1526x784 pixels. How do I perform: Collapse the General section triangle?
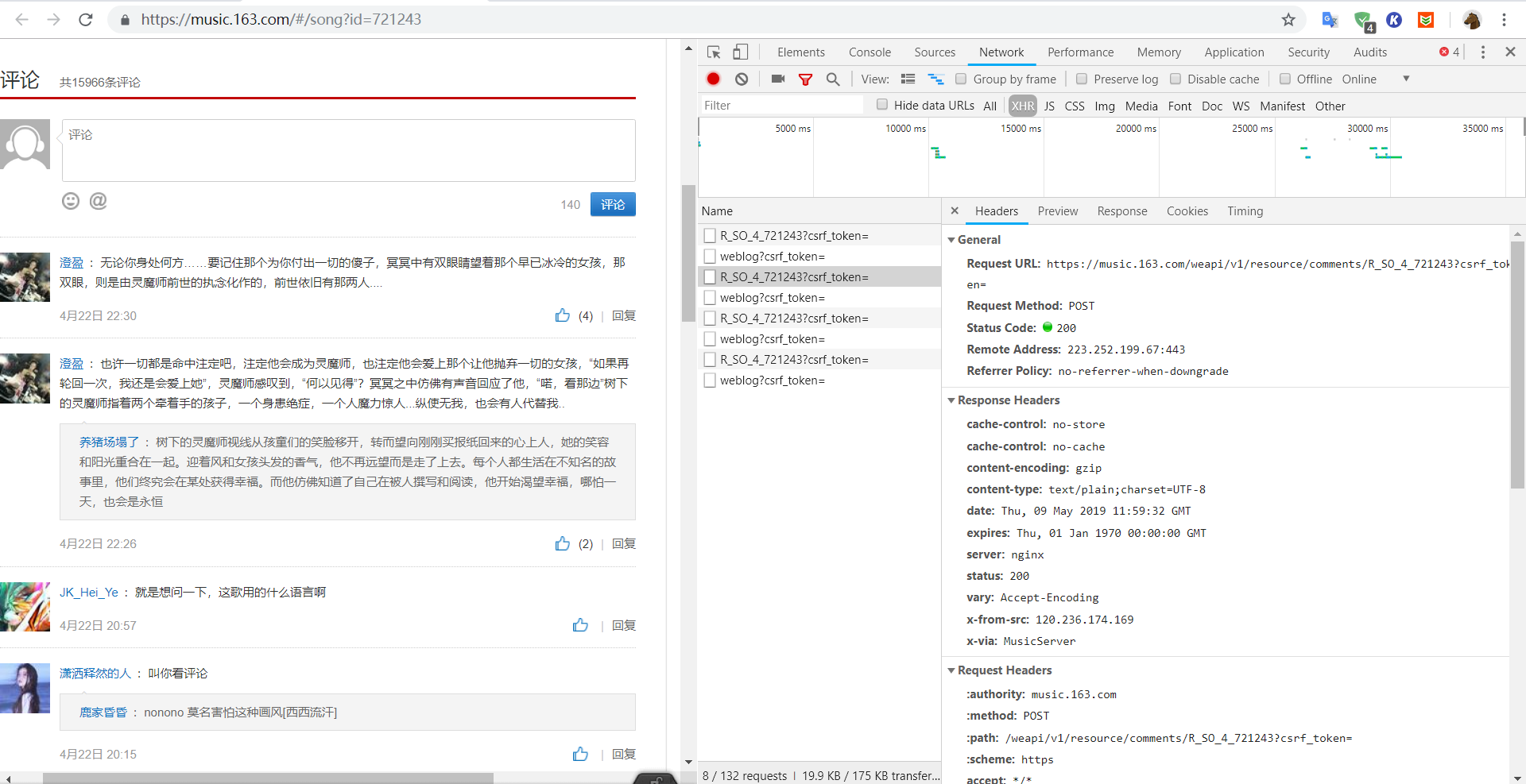951,240
